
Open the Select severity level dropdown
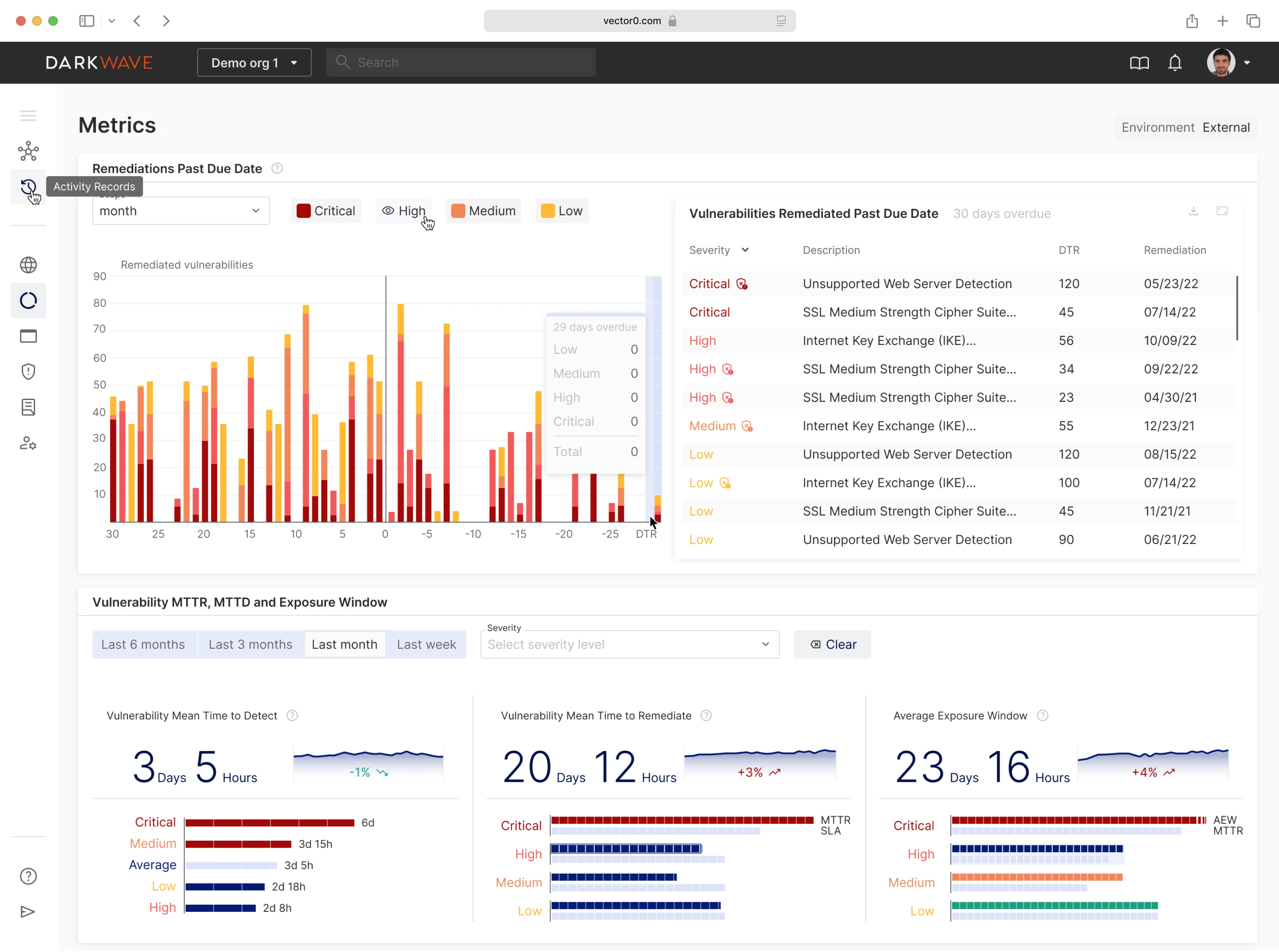point(629,644)
